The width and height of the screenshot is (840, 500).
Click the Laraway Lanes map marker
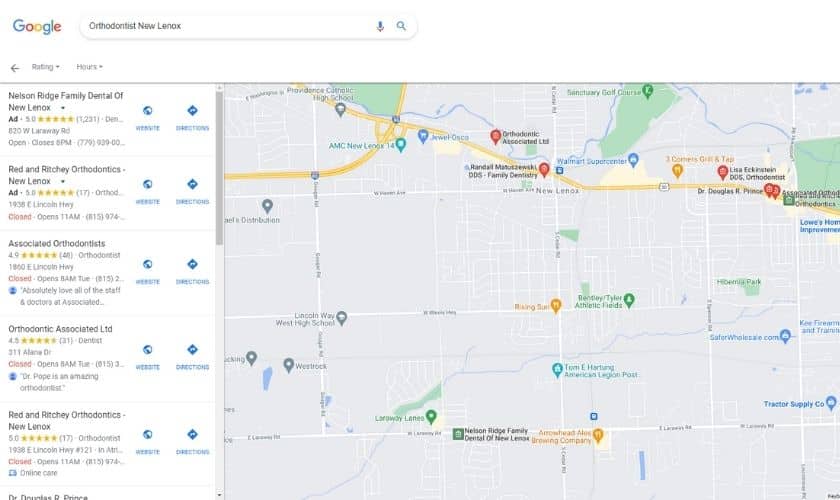(x=431, y=417)
